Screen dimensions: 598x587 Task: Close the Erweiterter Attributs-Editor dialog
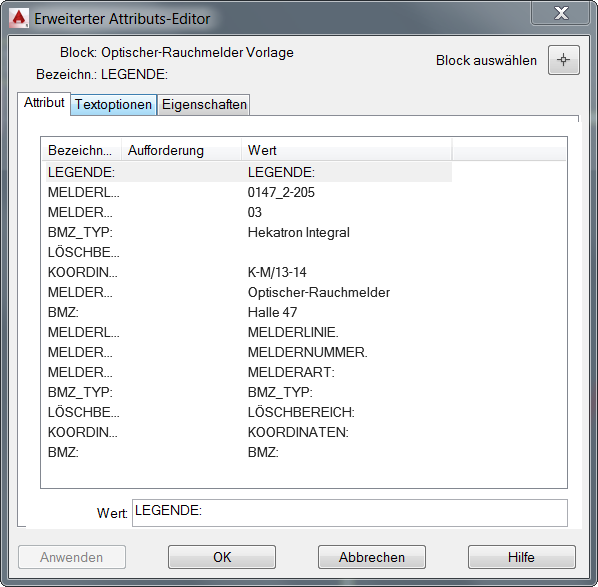pos(561,13)
